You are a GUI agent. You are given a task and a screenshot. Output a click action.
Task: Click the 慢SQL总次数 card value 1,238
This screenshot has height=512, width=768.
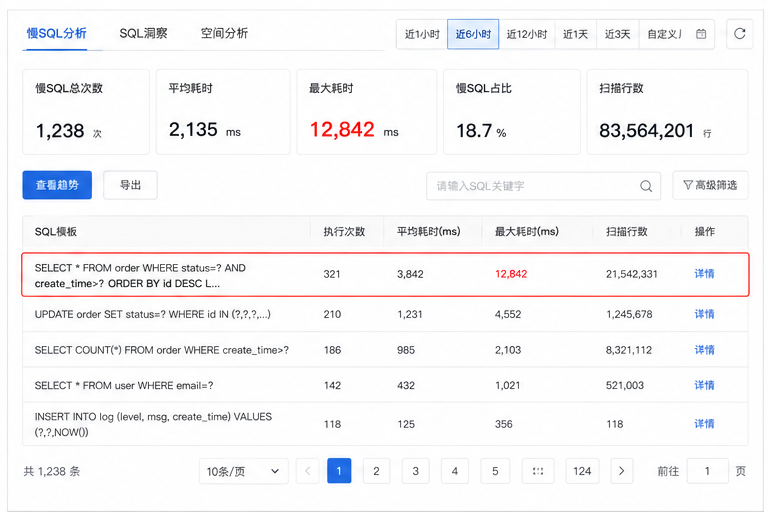coord(60,131)
